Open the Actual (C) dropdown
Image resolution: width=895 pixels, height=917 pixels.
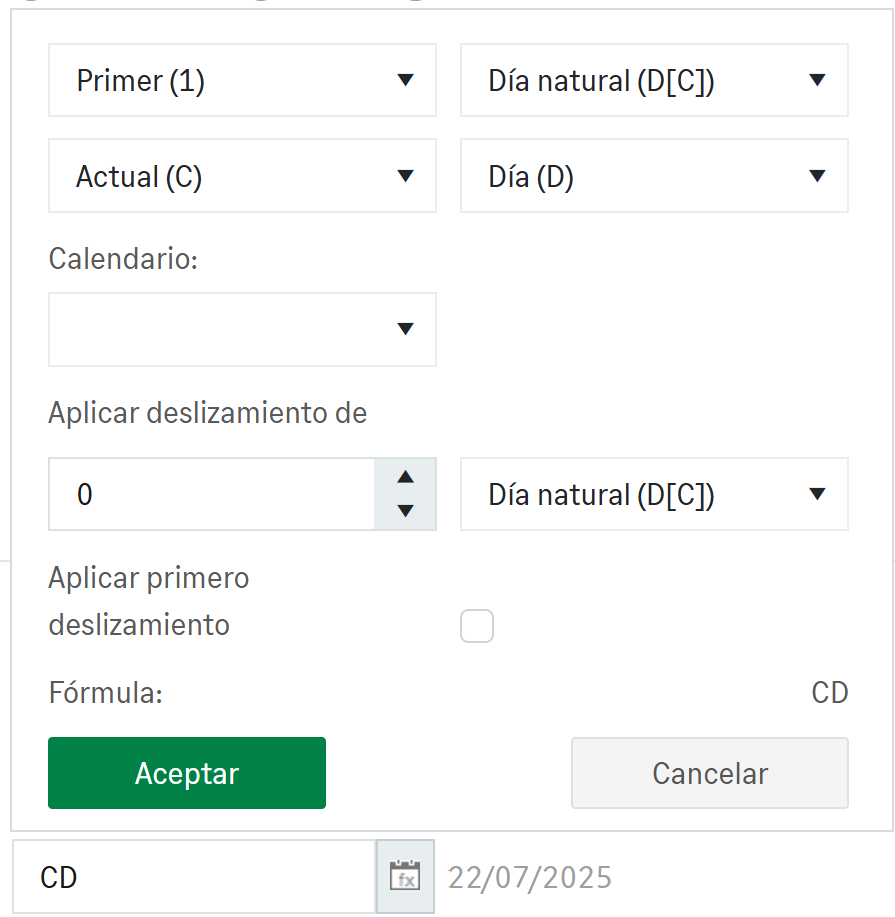pos(242,176)
